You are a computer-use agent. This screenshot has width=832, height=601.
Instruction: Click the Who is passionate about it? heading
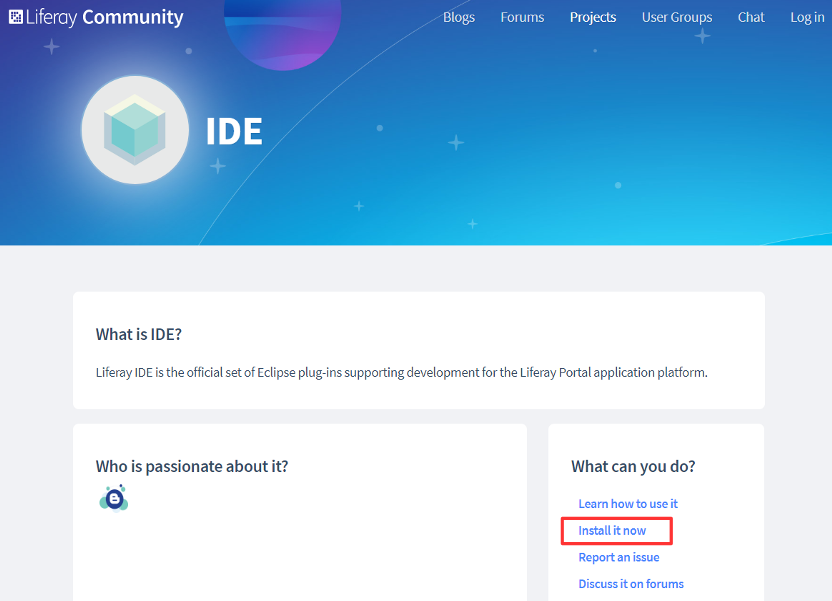tap(192, 466)
